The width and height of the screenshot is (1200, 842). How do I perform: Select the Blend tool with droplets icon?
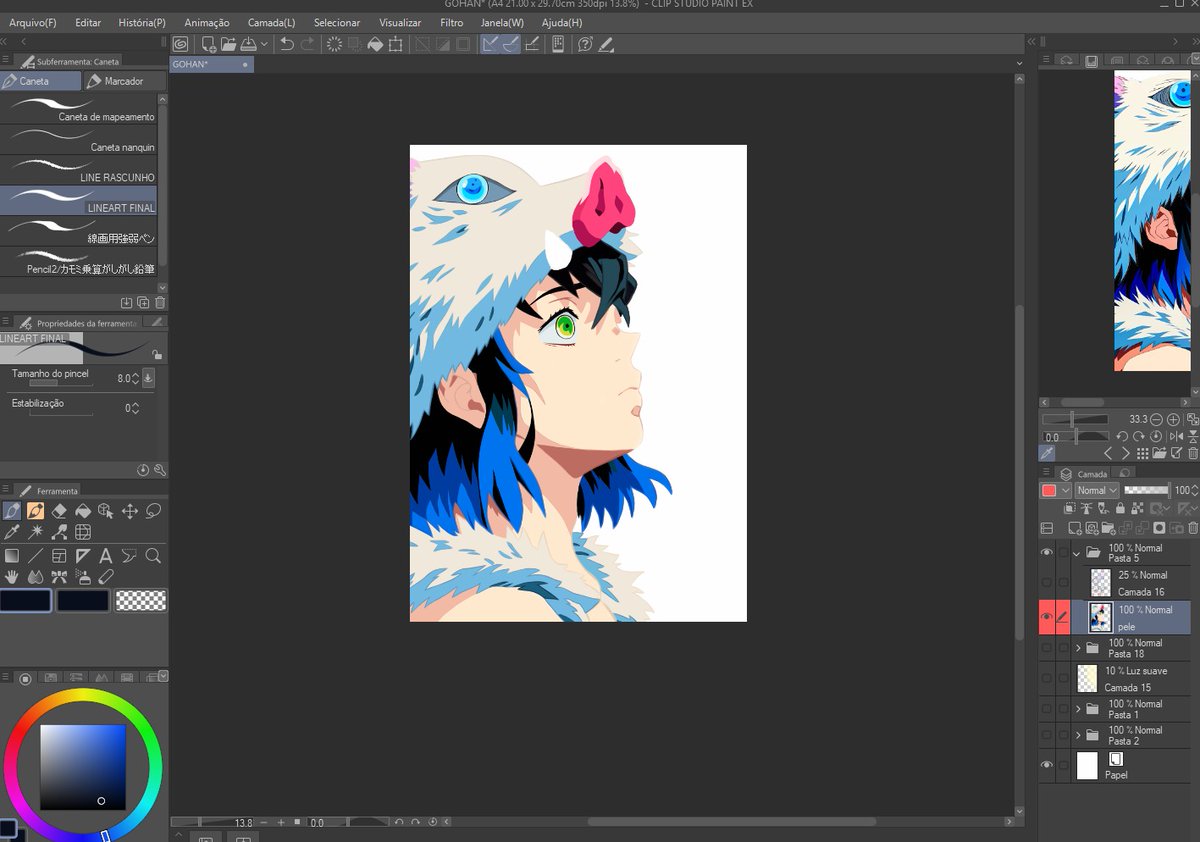pyautogui.click(x=36, y=577)
